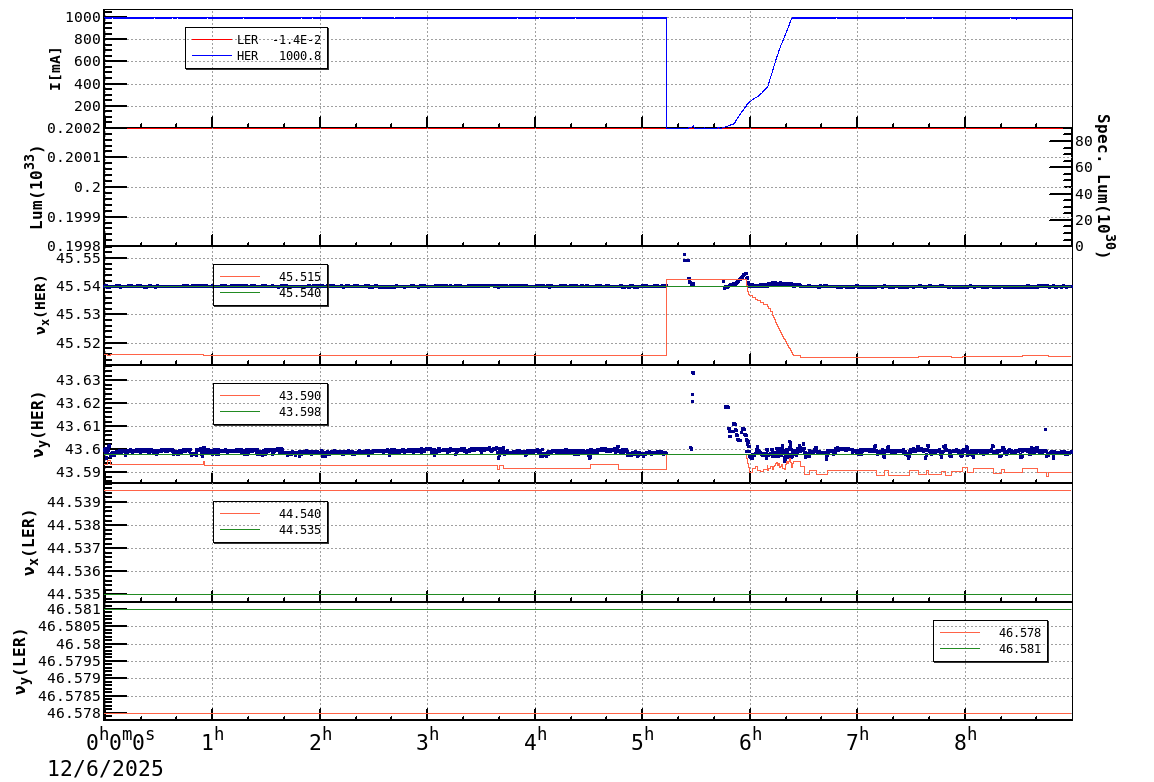Viewport: 1154px width, 782px height.
Task: Click the 46.581 legend entry
Action: click(990, 649)
